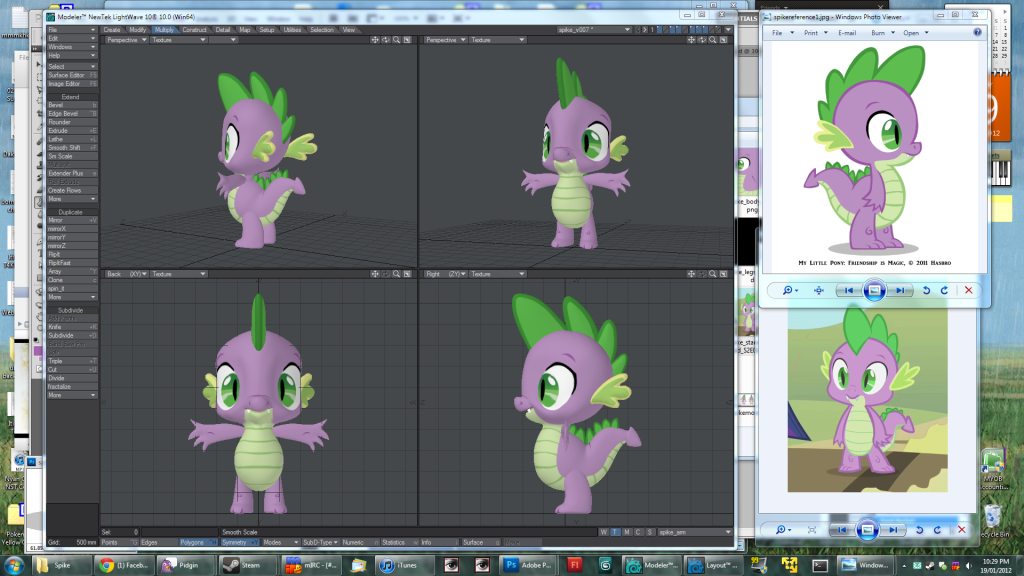1024x576 pixels.
Task: Click the pan icon in the Right (ZY) viewport
Action: [691, 274]
